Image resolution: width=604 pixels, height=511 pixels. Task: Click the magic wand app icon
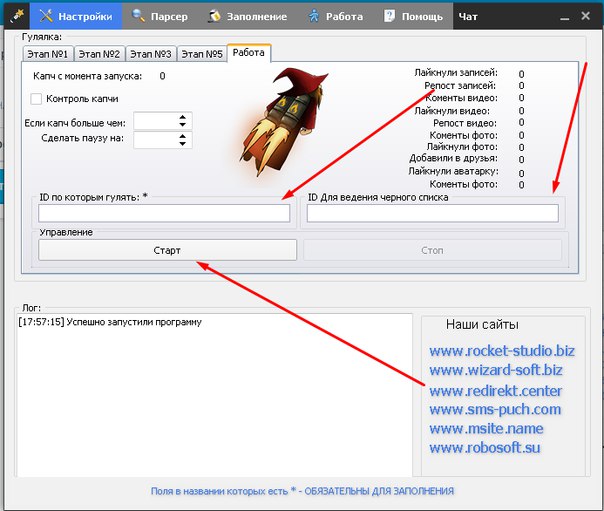tap(16, 16)
